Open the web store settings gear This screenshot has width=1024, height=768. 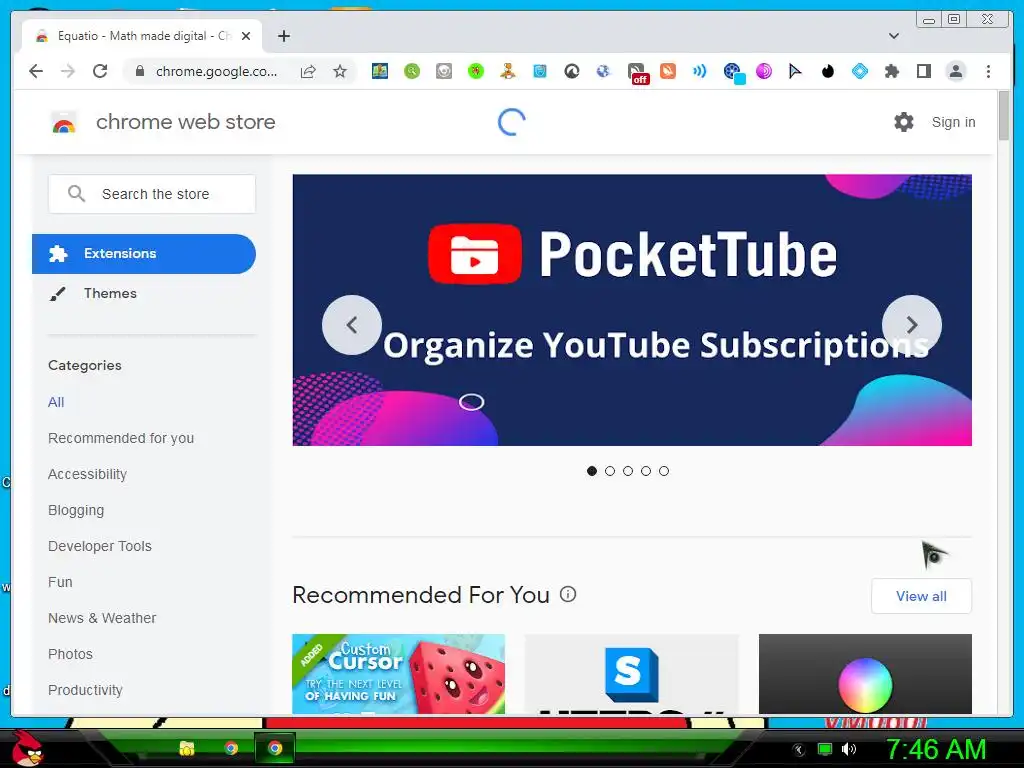[904, 122]
